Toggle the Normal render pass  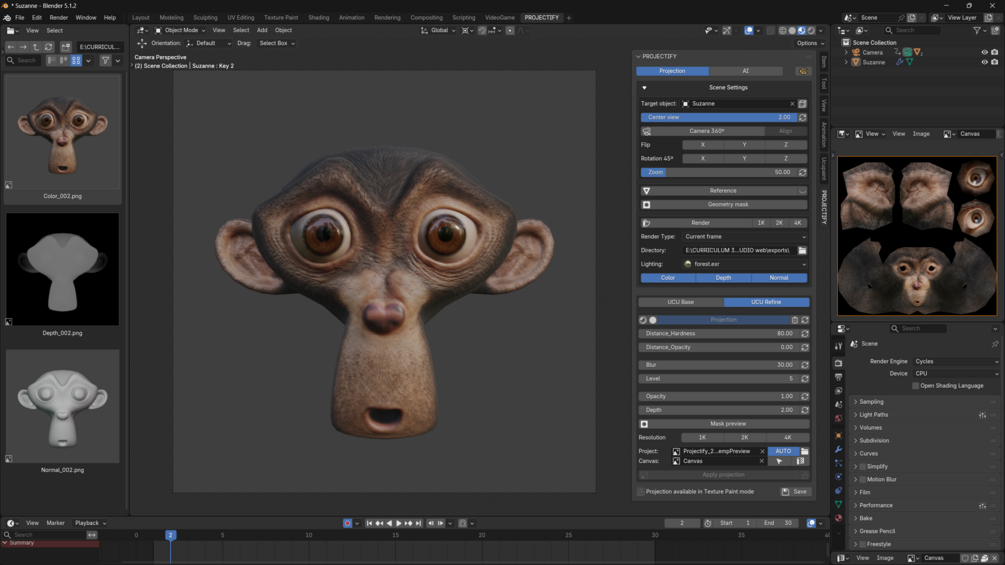[x=779, y=278]
